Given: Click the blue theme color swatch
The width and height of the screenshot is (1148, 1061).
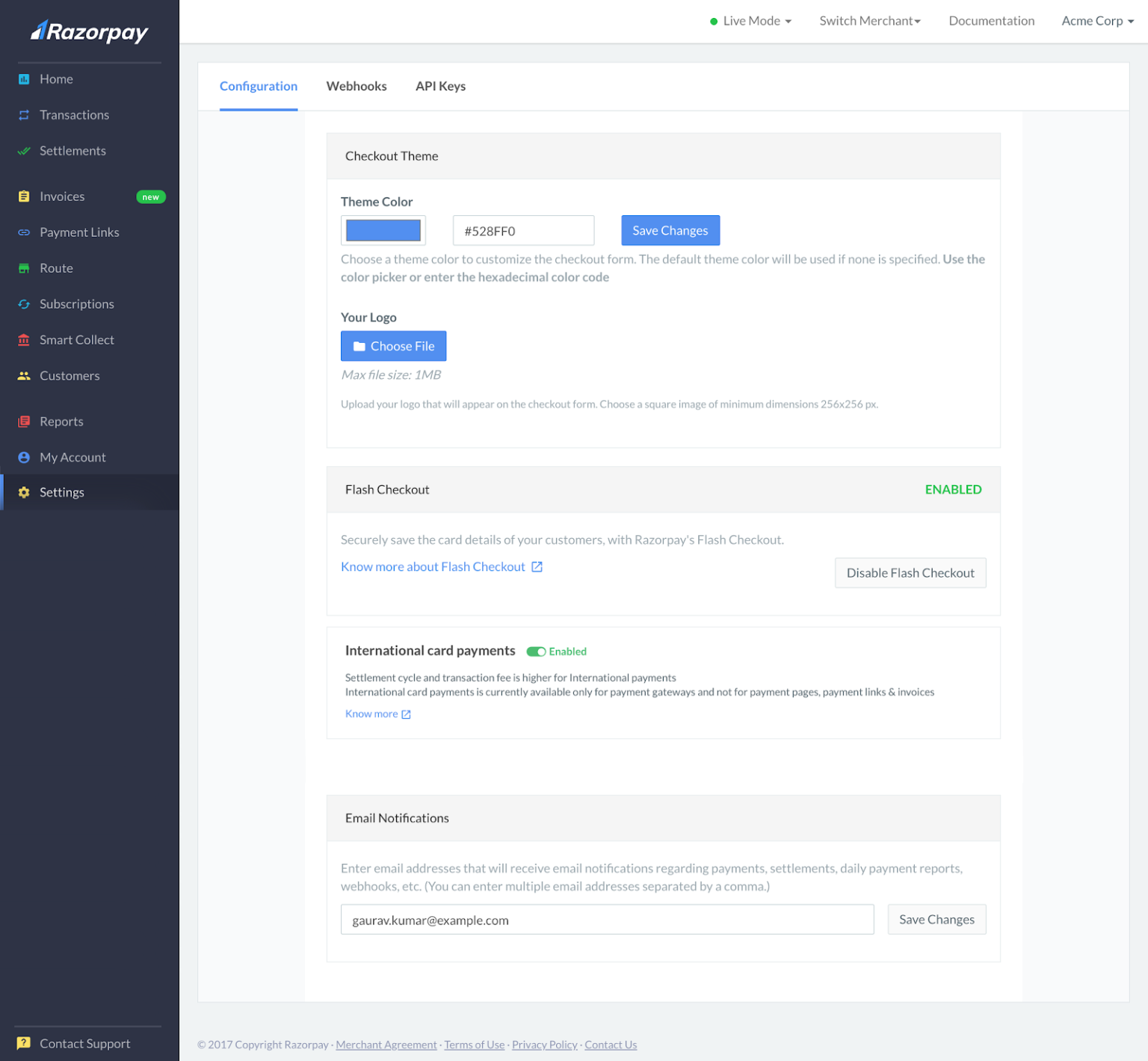Looking at the screenshot, I should click(x=383, y=230).
